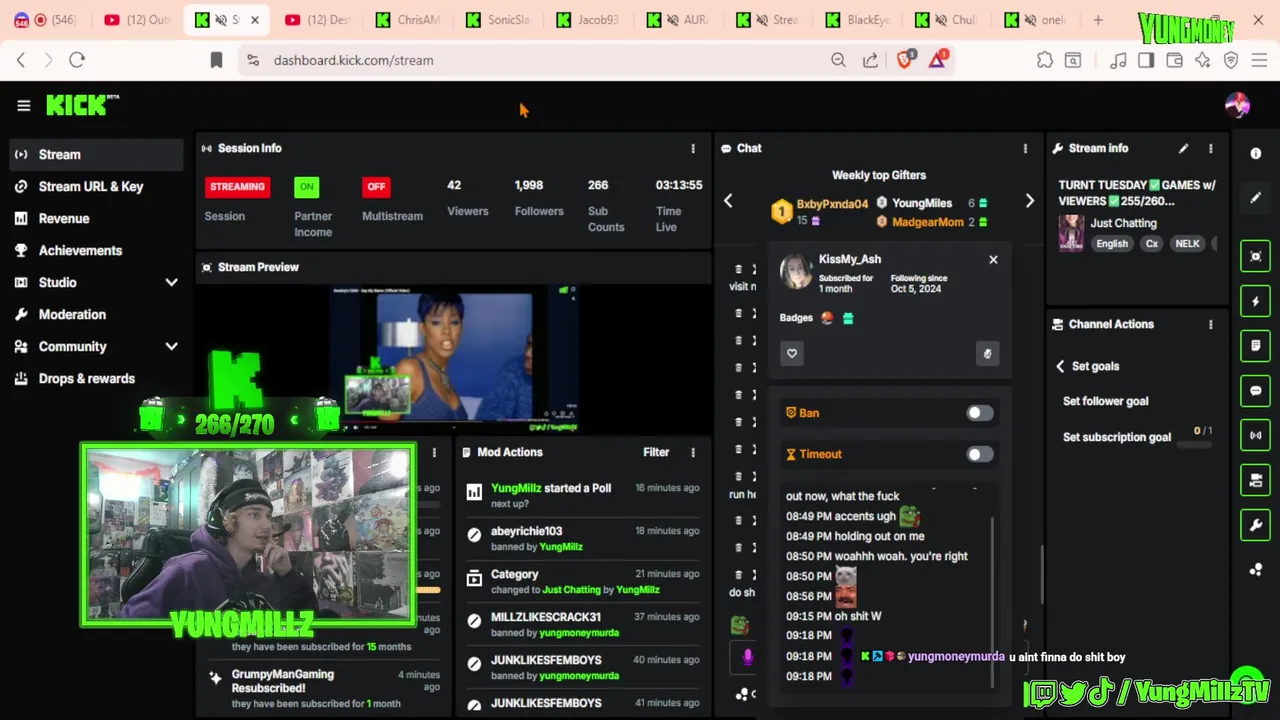Click yungmoneymurda username in chat history

(956, 657)
